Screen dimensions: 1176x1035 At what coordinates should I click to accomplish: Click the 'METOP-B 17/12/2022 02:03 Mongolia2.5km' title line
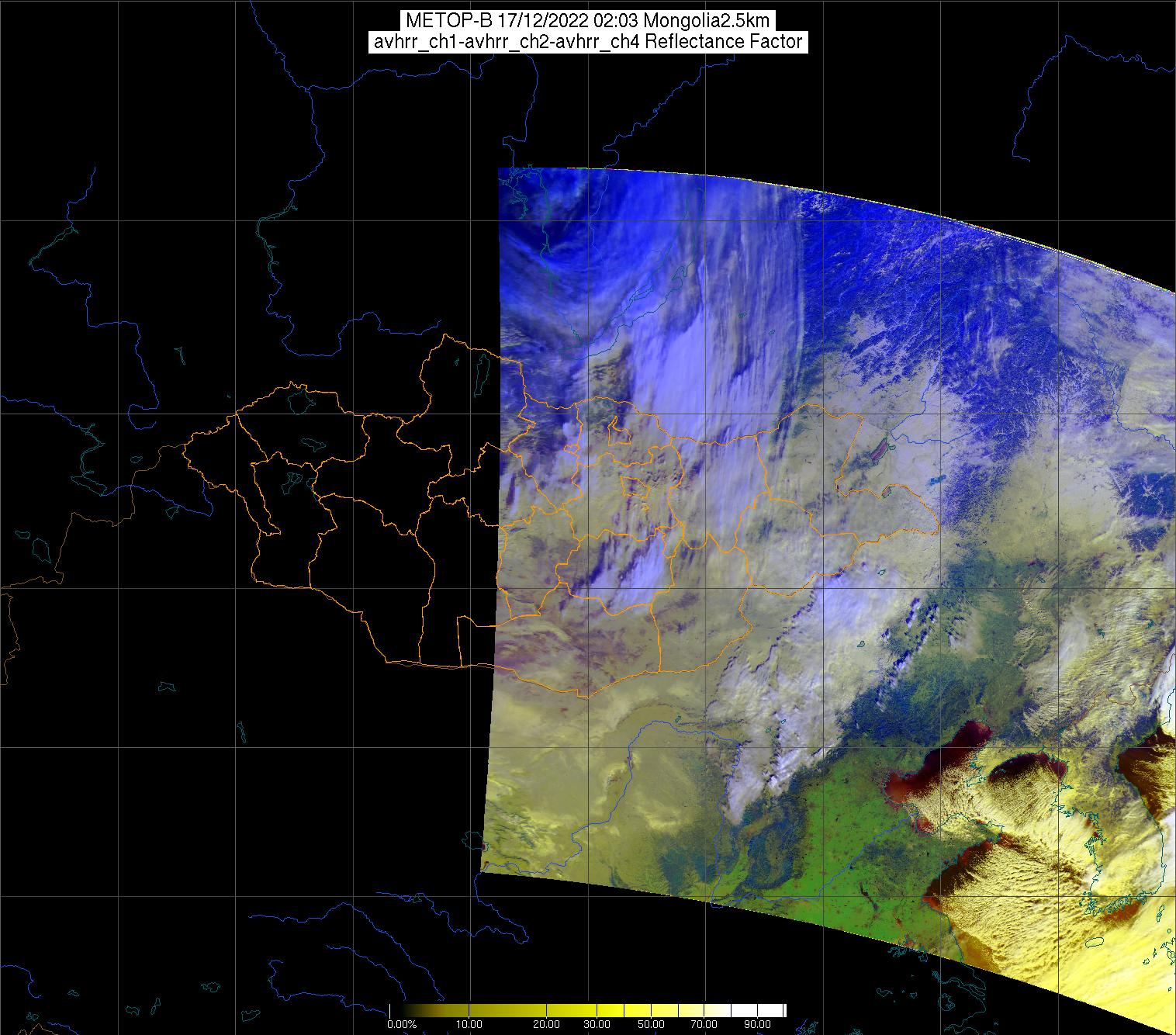[587, 21]
